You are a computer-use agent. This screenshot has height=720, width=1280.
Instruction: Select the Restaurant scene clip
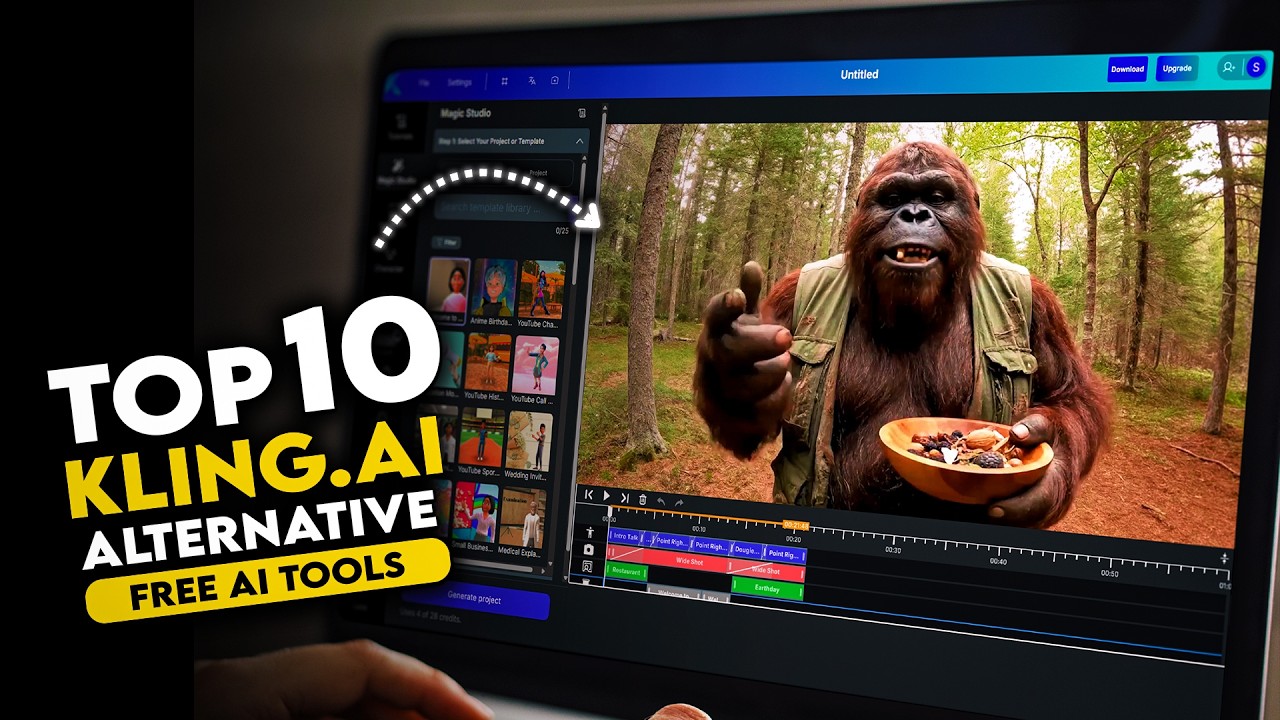[627, 572]
